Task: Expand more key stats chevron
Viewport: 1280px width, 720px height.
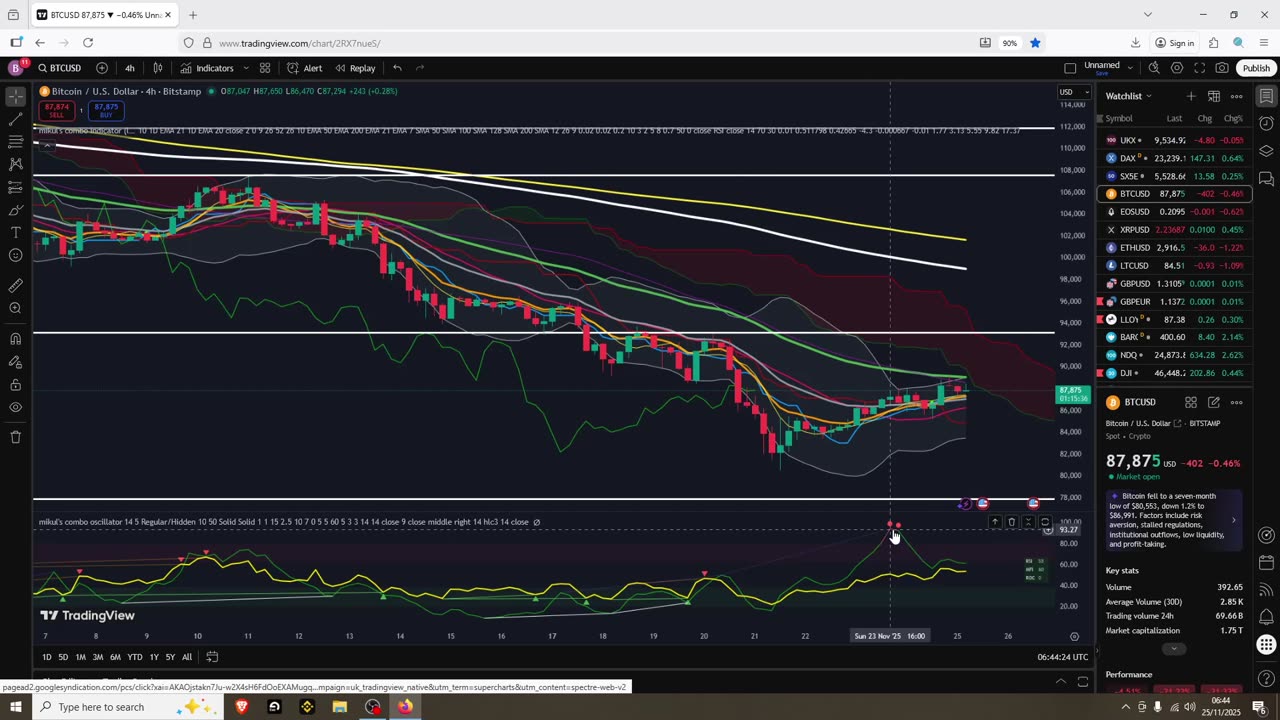Action: (x=1174, y=649)
